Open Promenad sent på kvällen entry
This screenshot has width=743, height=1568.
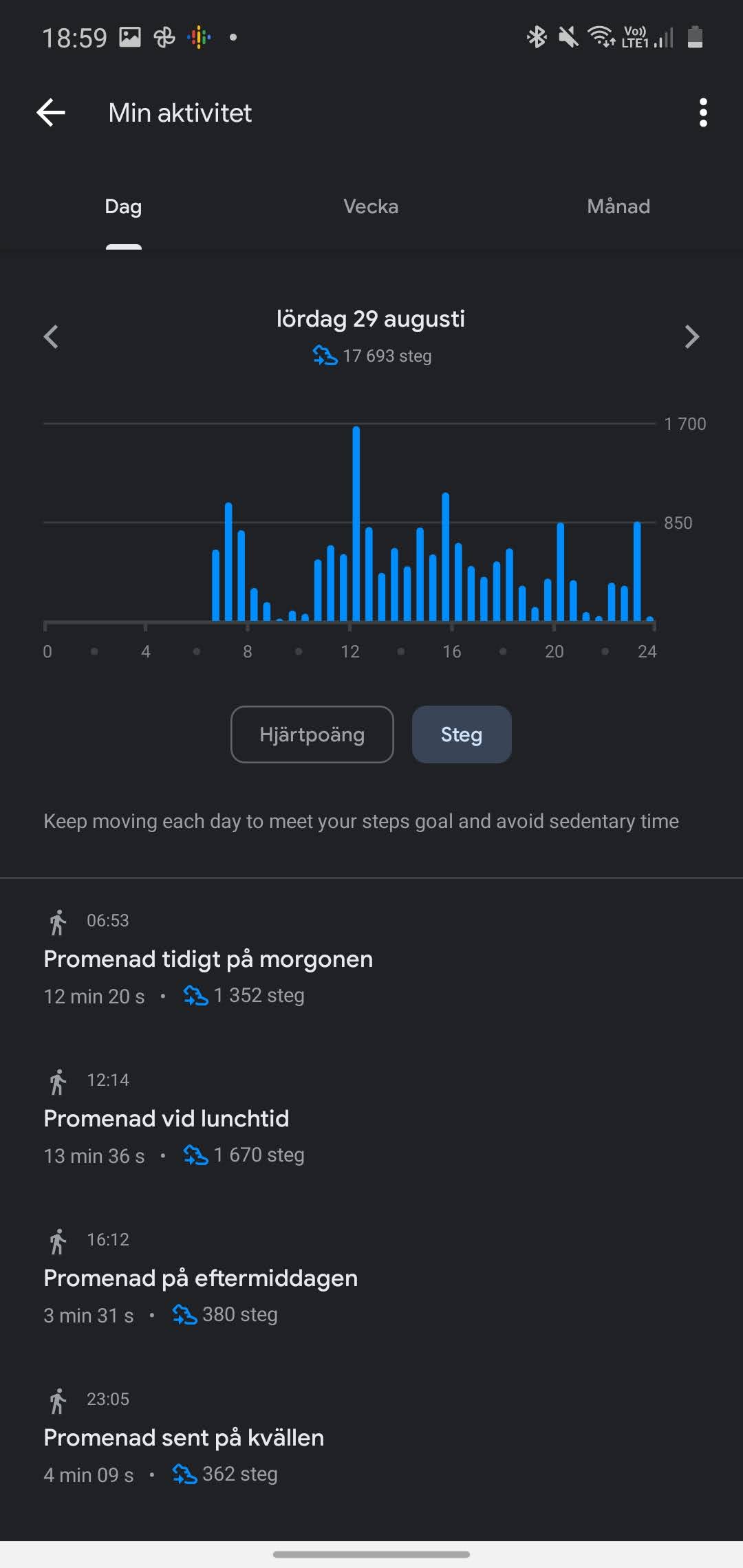tap(184, 1438)
